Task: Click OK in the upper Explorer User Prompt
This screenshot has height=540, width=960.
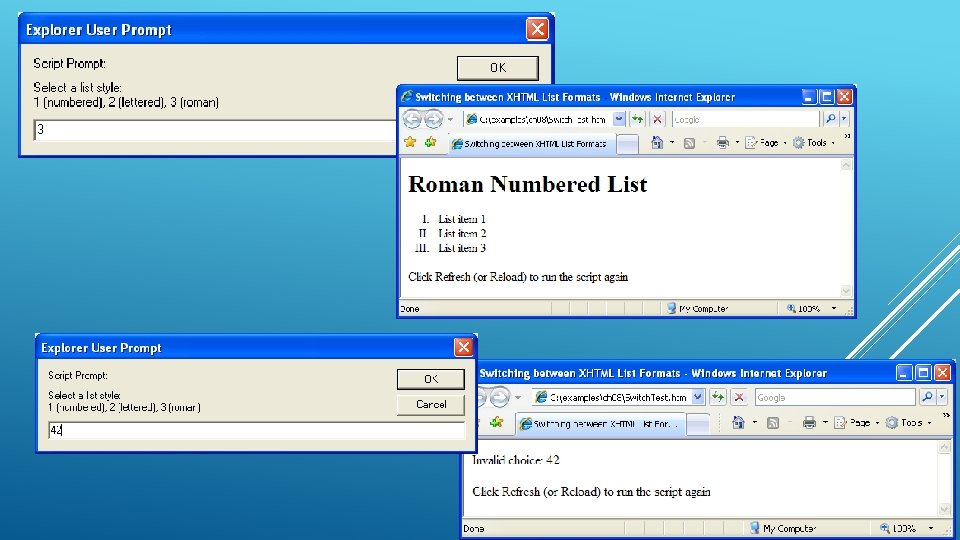Action: pos(498,68)
